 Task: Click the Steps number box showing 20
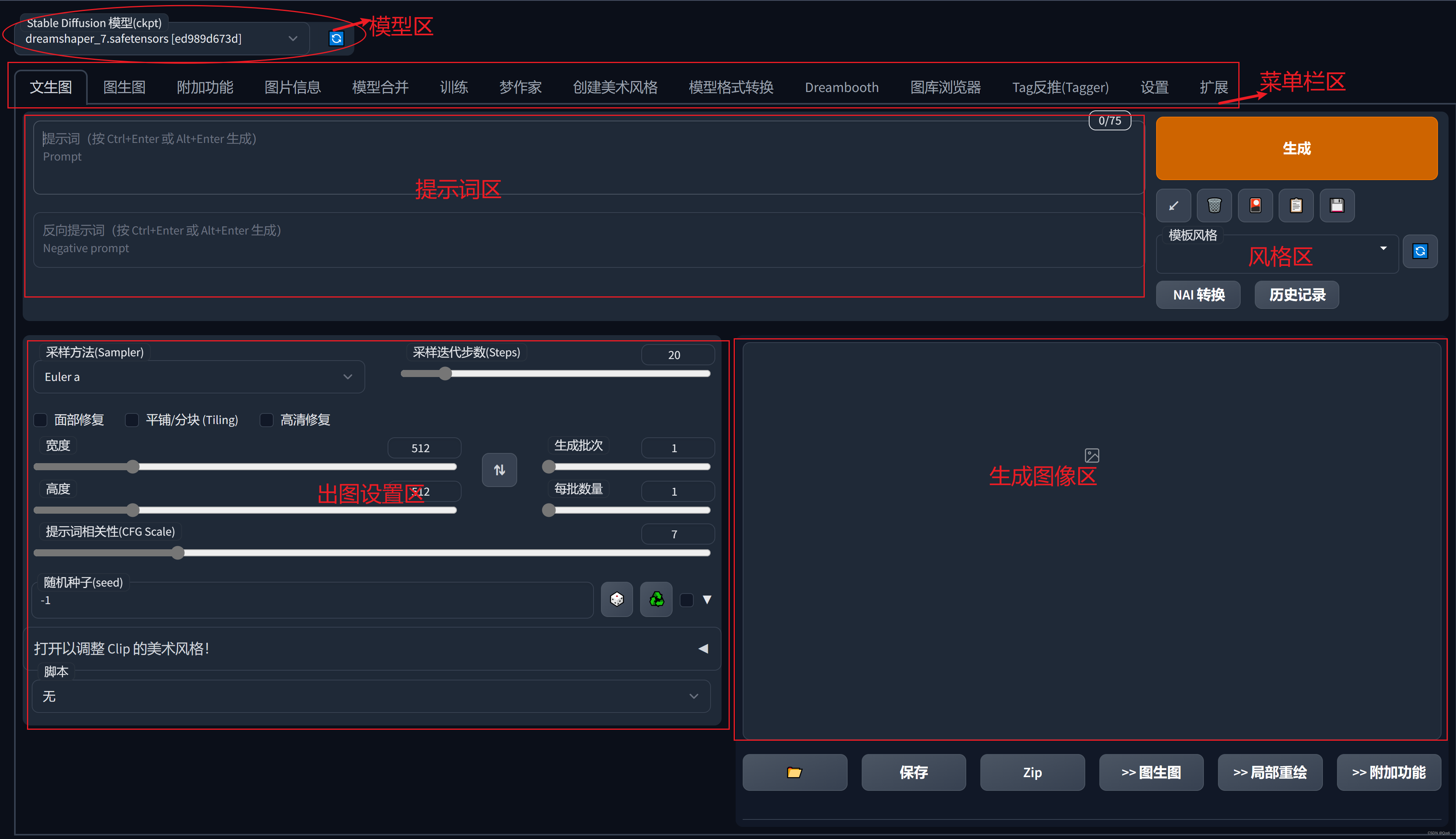(x=678, y=355)
